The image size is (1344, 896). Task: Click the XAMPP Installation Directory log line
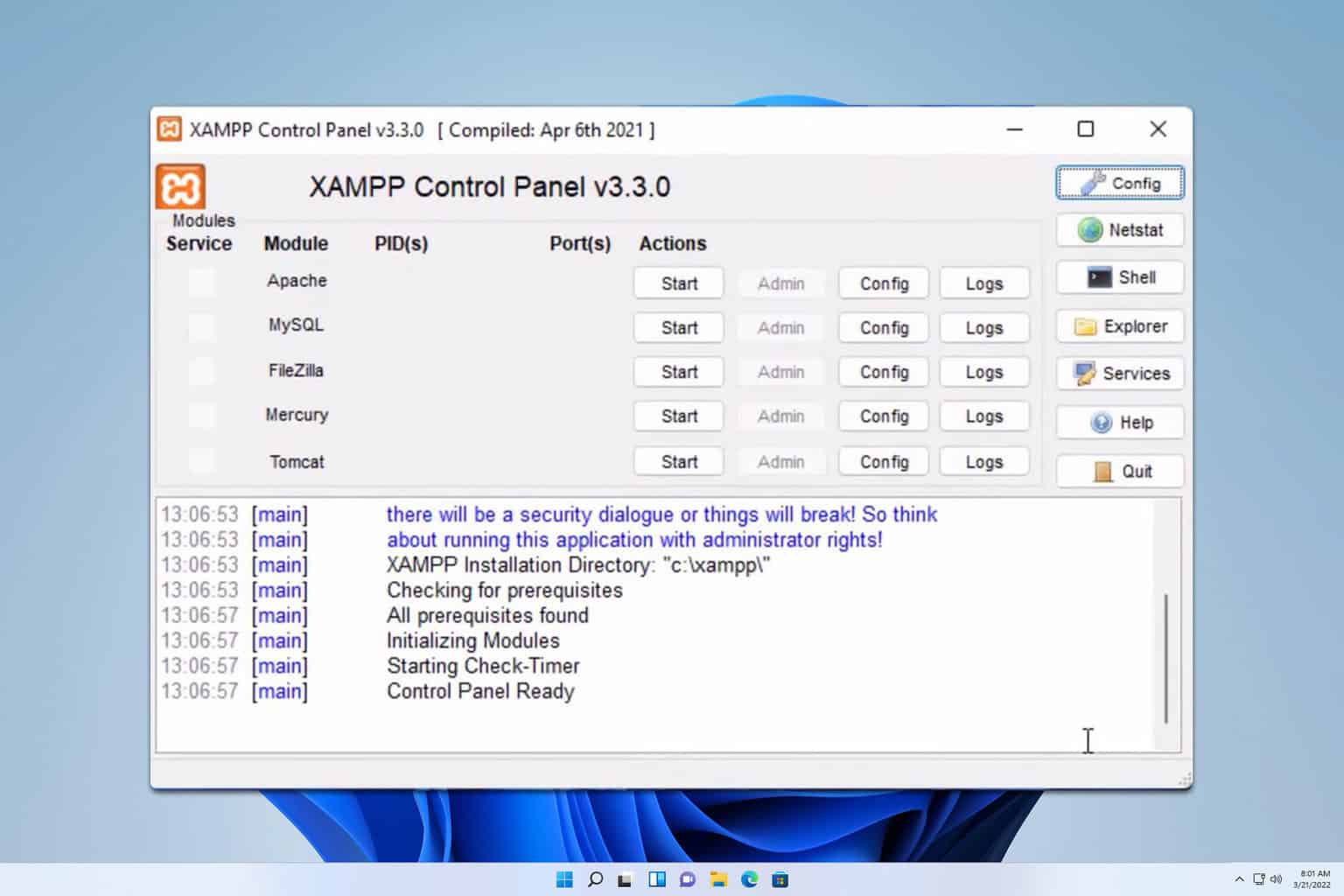point(578,565)
